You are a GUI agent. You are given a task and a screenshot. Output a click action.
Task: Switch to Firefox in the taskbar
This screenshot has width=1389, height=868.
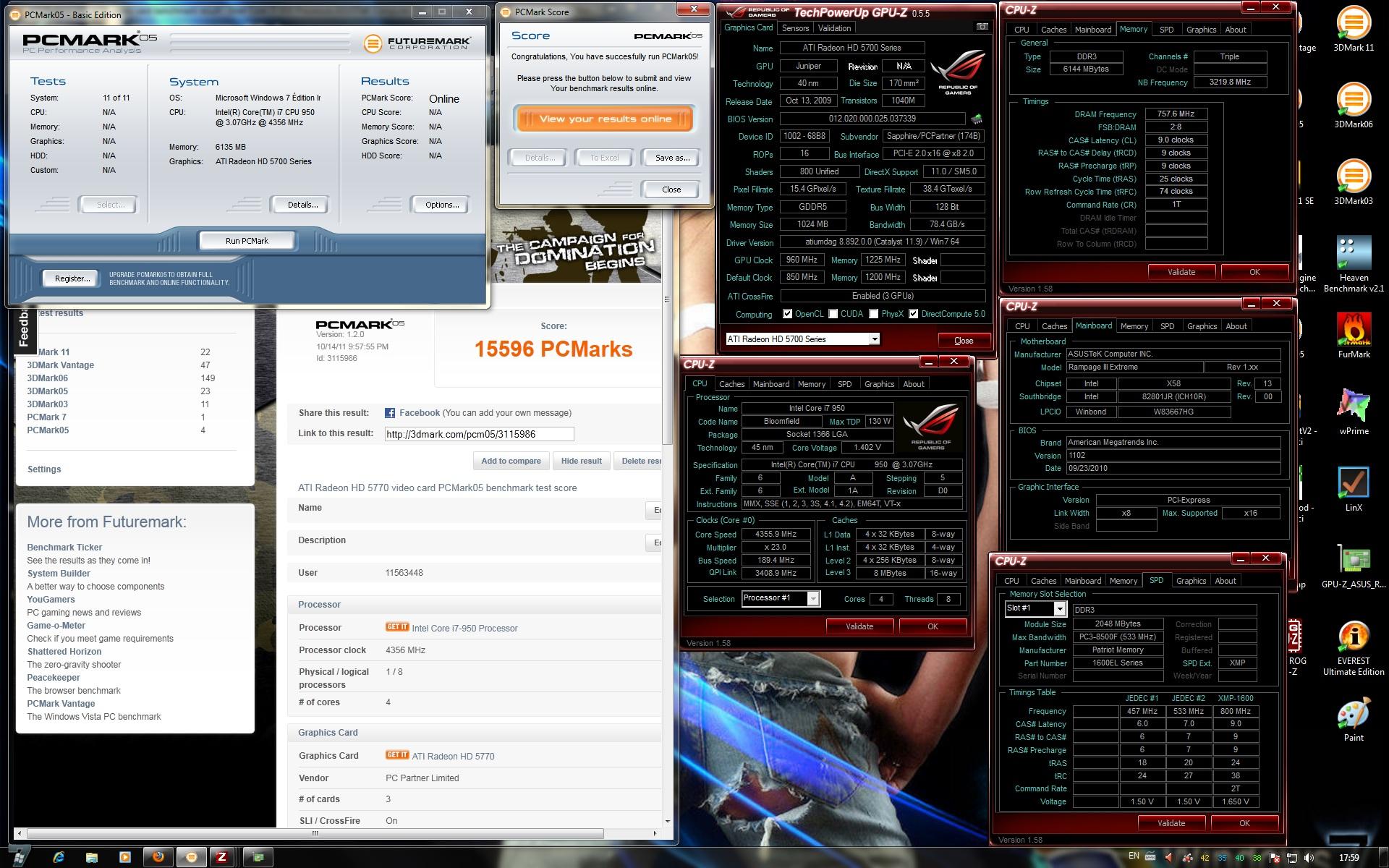(x=158, y=858)
